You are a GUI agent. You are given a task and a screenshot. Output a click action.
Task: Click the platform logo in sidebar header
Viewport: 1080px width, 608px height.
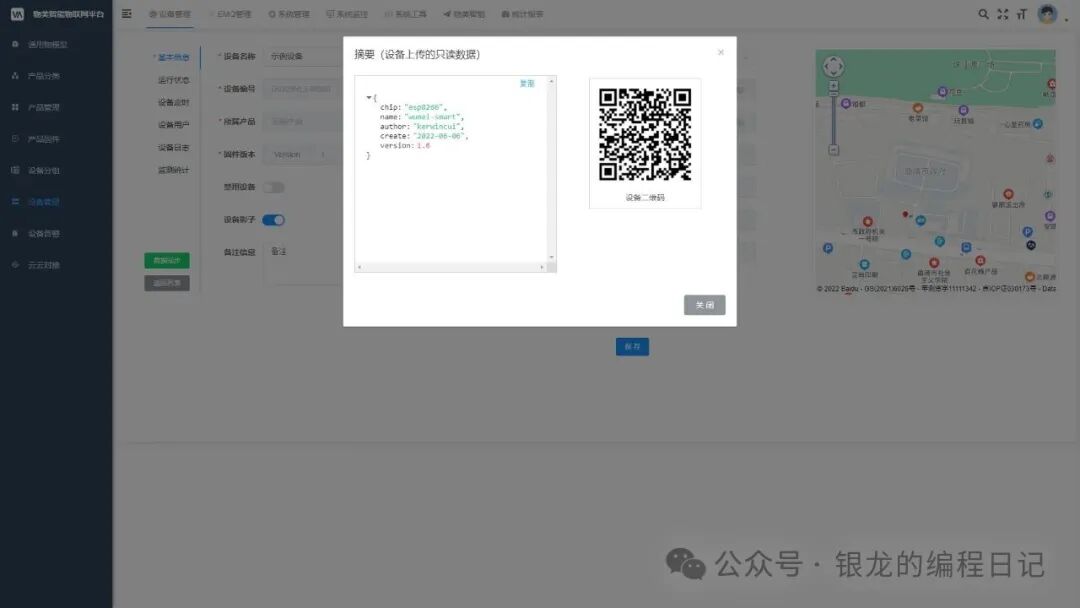[17, 14]
